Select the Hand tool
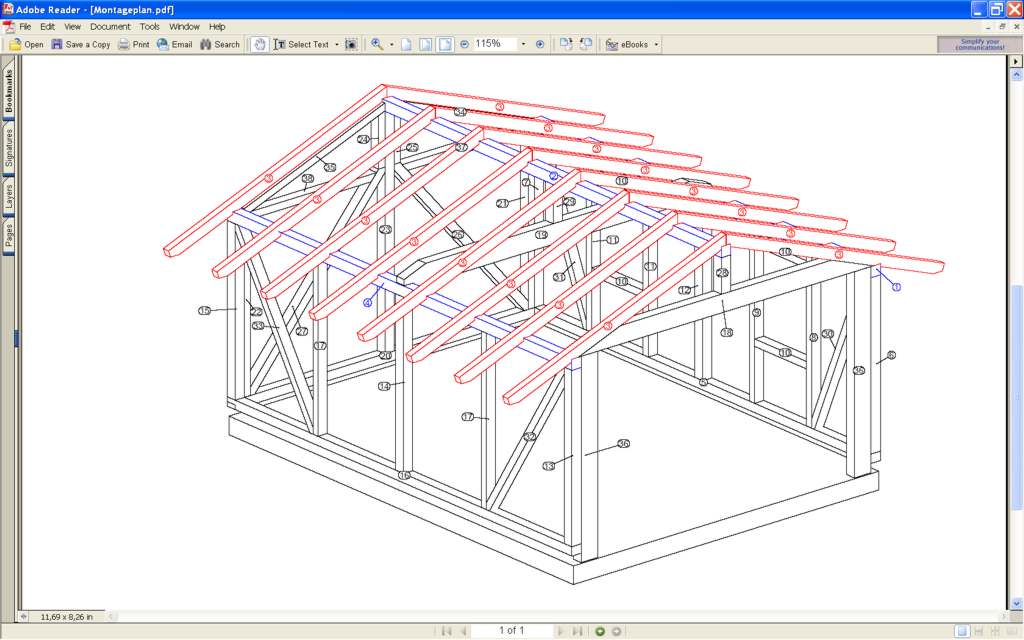This screenshot has height=640, width=1024. pos(259,44)
